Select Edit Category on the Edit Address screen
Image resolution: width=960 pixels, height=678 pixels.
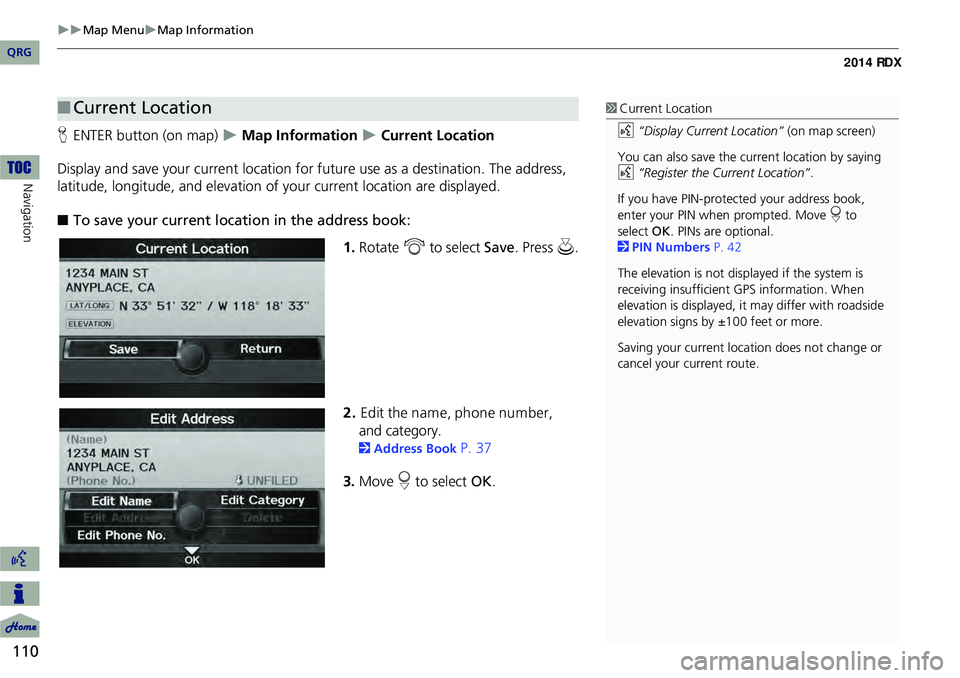(262, 500)
